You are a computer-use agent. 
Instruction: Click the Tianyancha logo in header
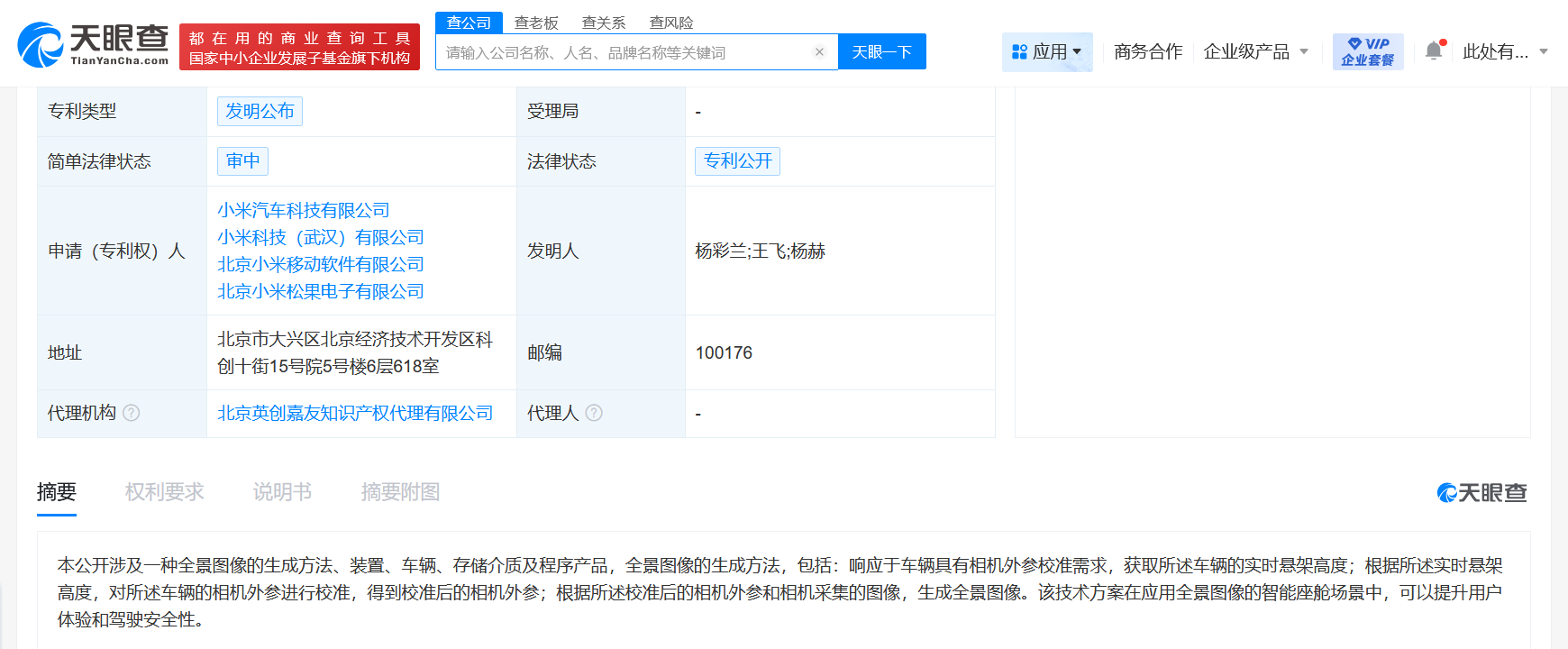[94, 45]
